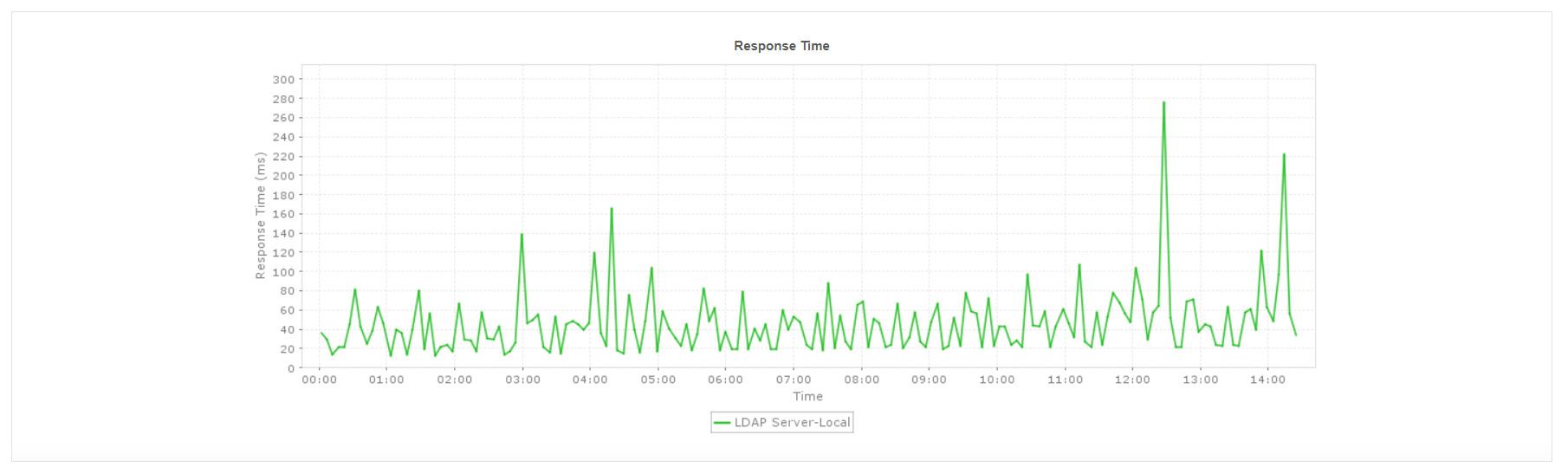Click the 0 y-axis tick label
The height and width of the screenshot is (474, 1568).
click(x=291, y=368)
